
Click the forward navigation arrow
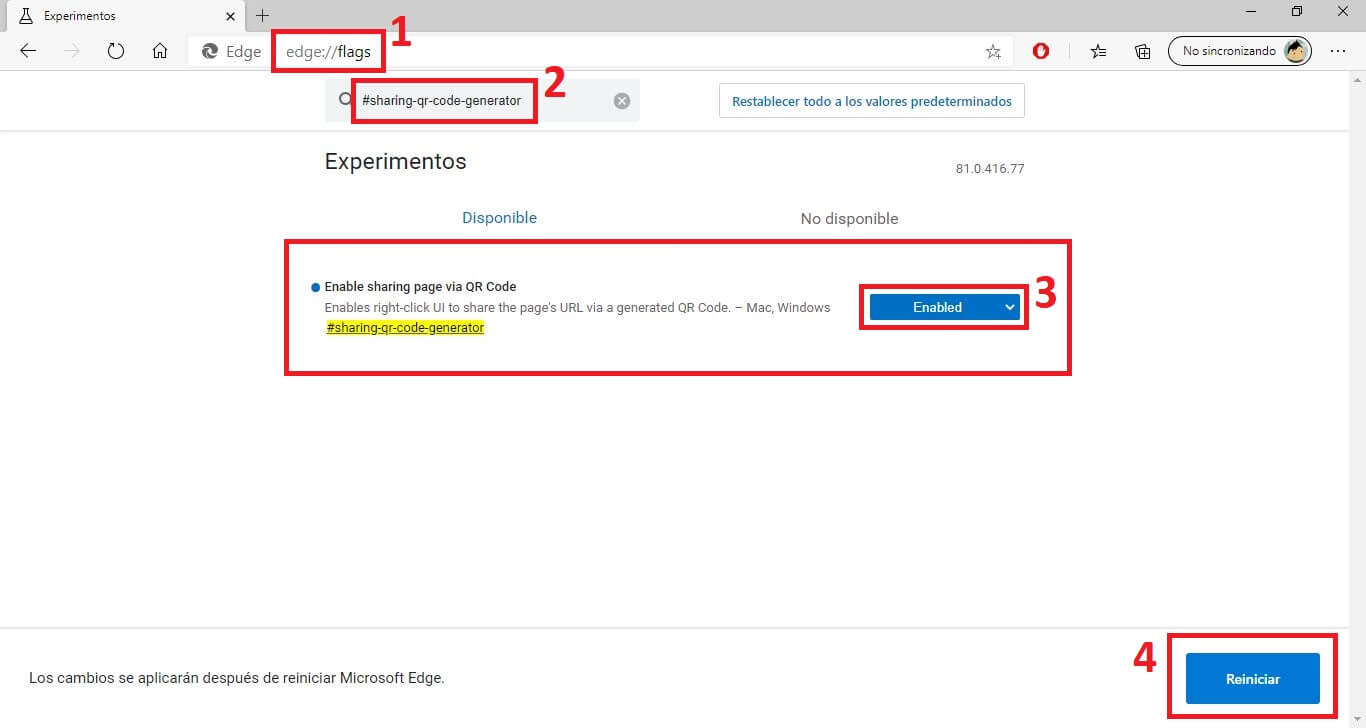click(x=71, y=51)
